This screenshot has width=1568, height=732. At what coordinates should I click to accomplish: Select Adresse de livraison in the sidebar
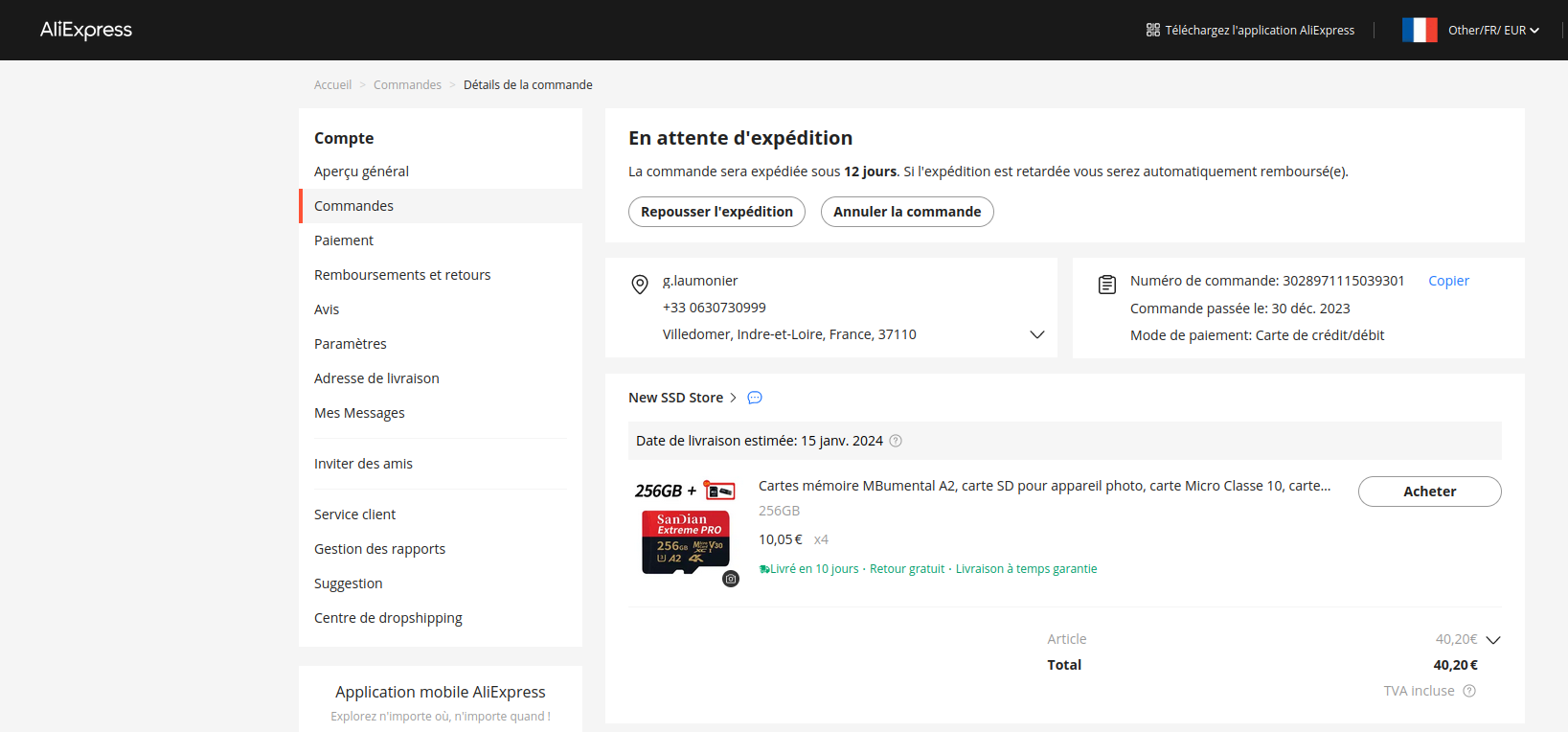pos(376,378)
